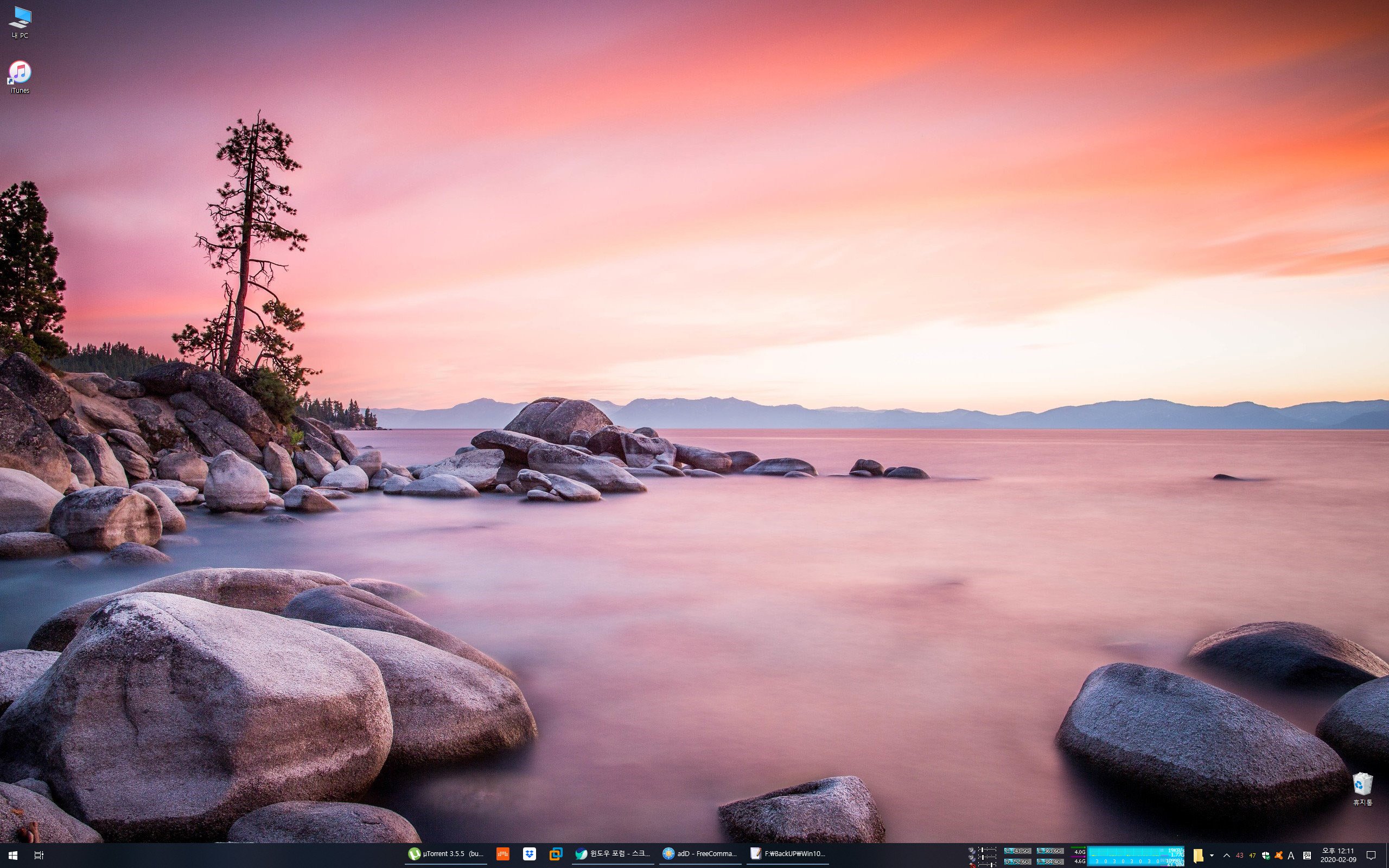This screenshot has width=1389, height=868.
Task: Expand the folder toolbar dropdown arrow
Action: 1212,856
